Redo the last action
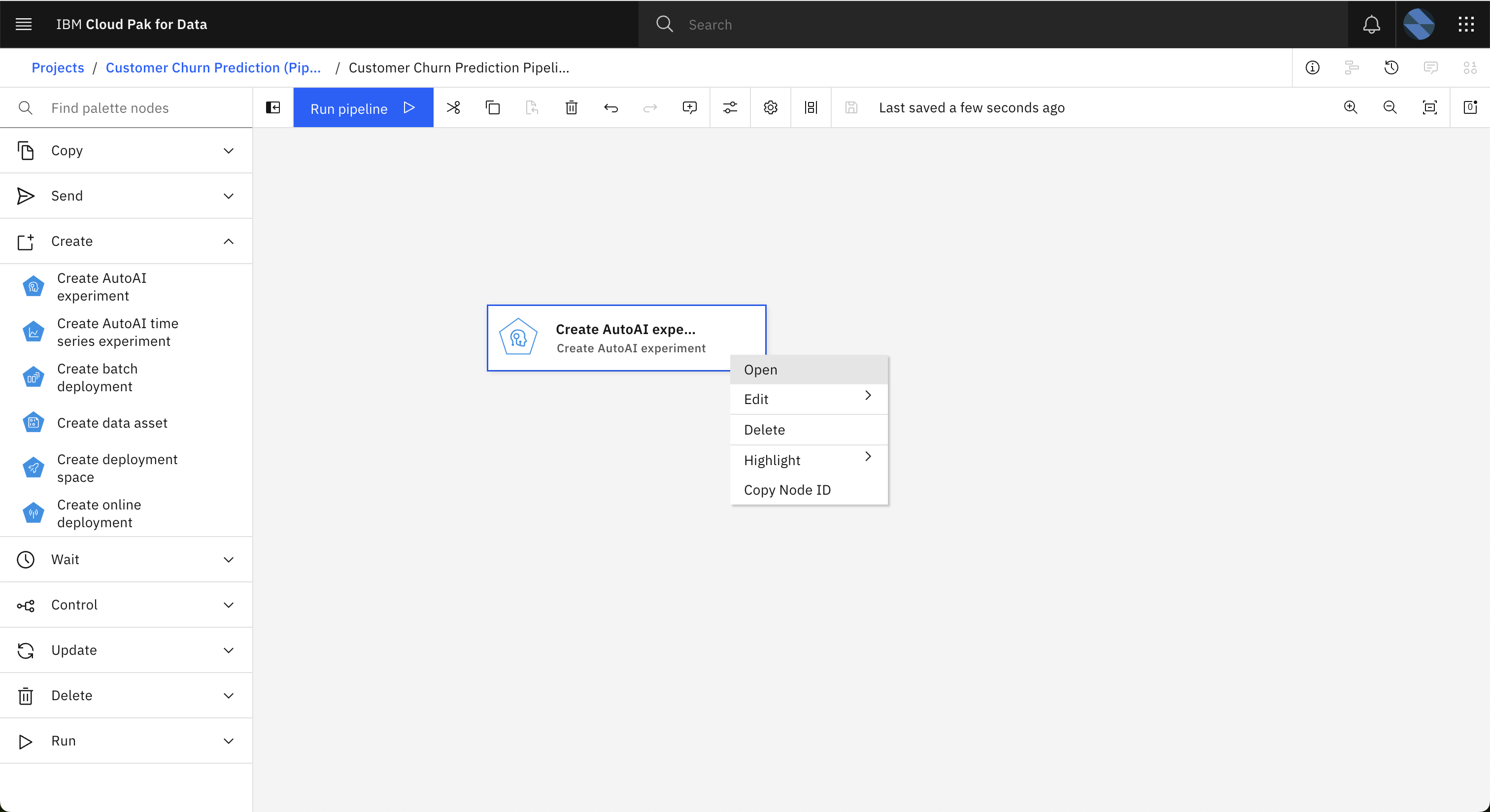The image size is (1490, 812). [650, 107]
